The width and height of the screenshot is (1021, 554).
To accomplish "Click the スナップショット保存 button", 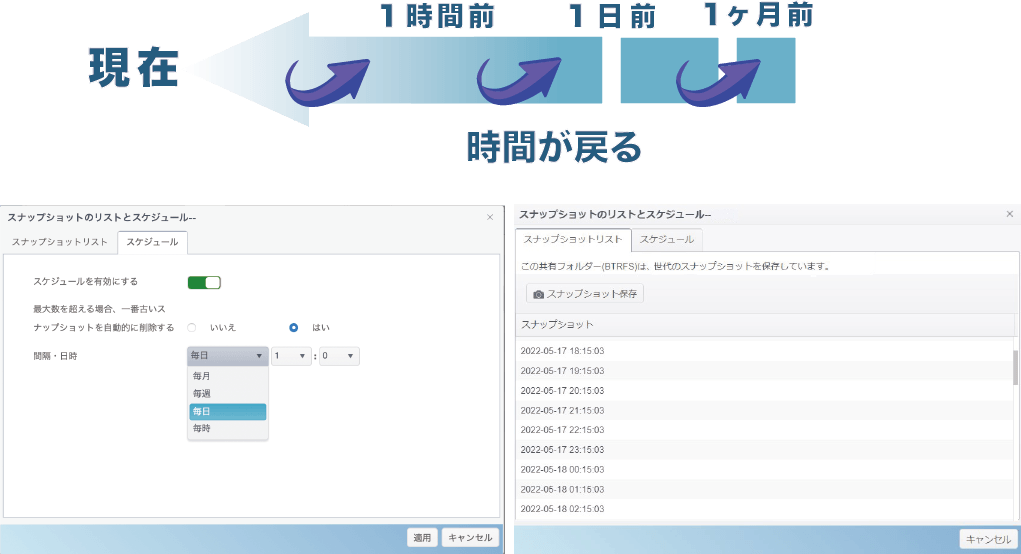I will 585,294.
